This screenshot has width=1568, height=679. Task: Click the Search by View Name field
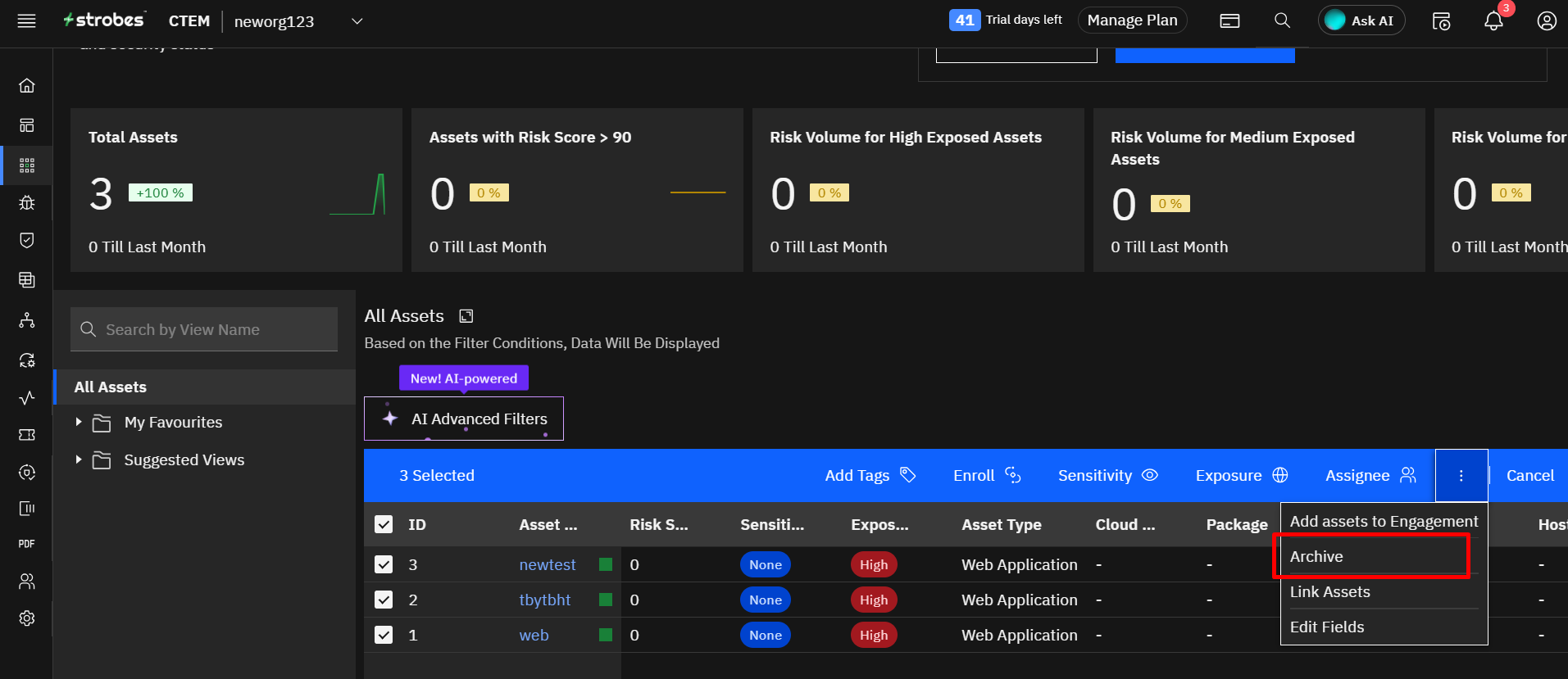213,329
